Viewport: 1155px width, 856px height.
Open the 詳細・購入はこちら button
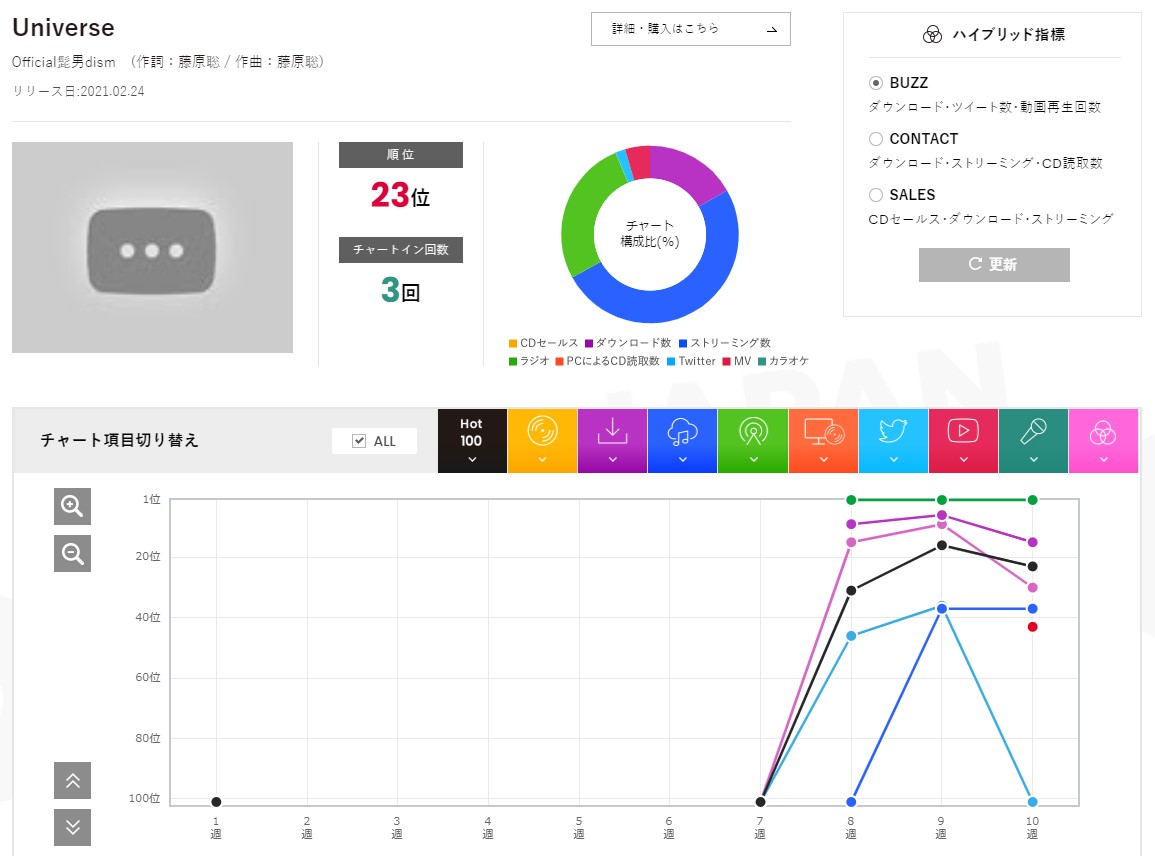point(691,29)
